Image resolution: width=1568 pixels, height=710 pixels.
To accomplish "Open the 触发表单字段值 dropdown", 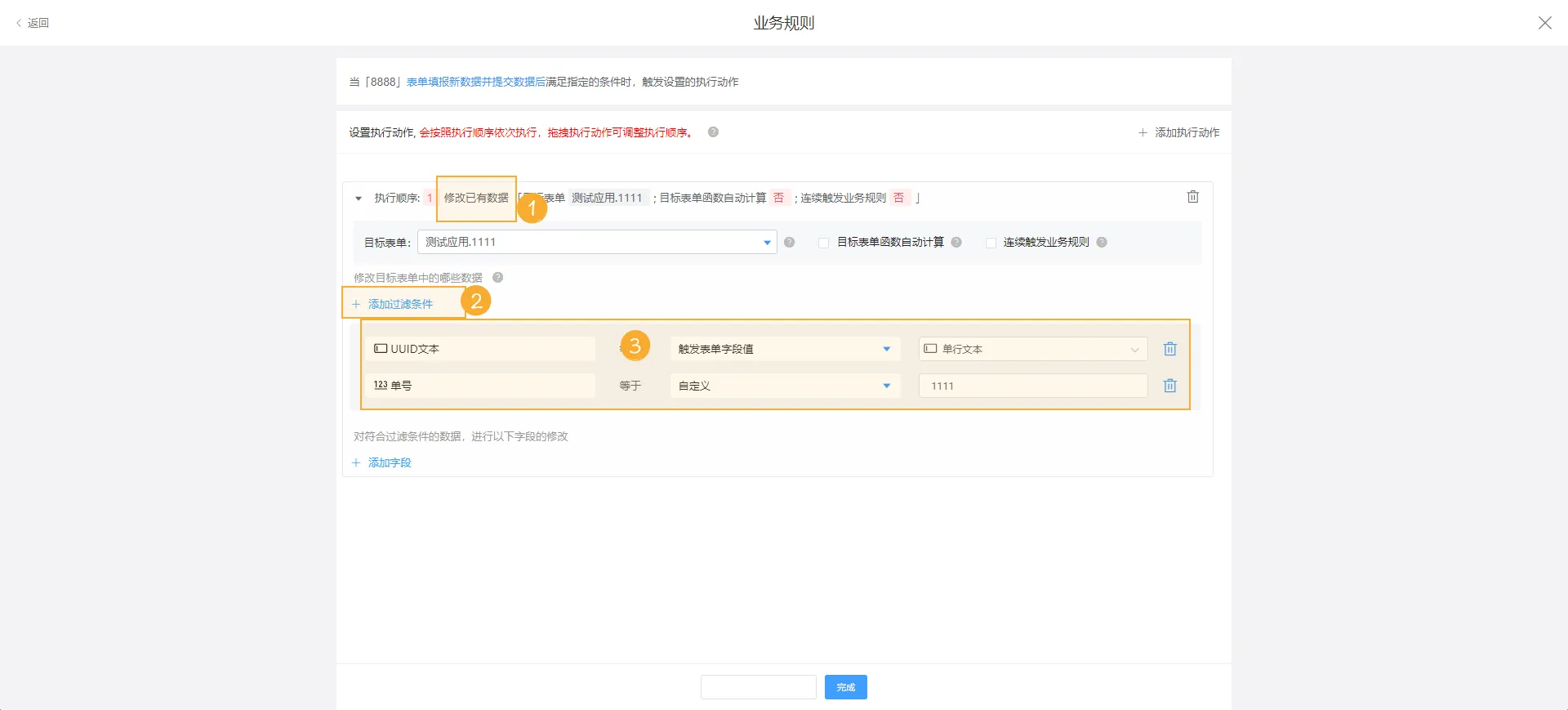I will pyautogui.click(x=784, y=349).
